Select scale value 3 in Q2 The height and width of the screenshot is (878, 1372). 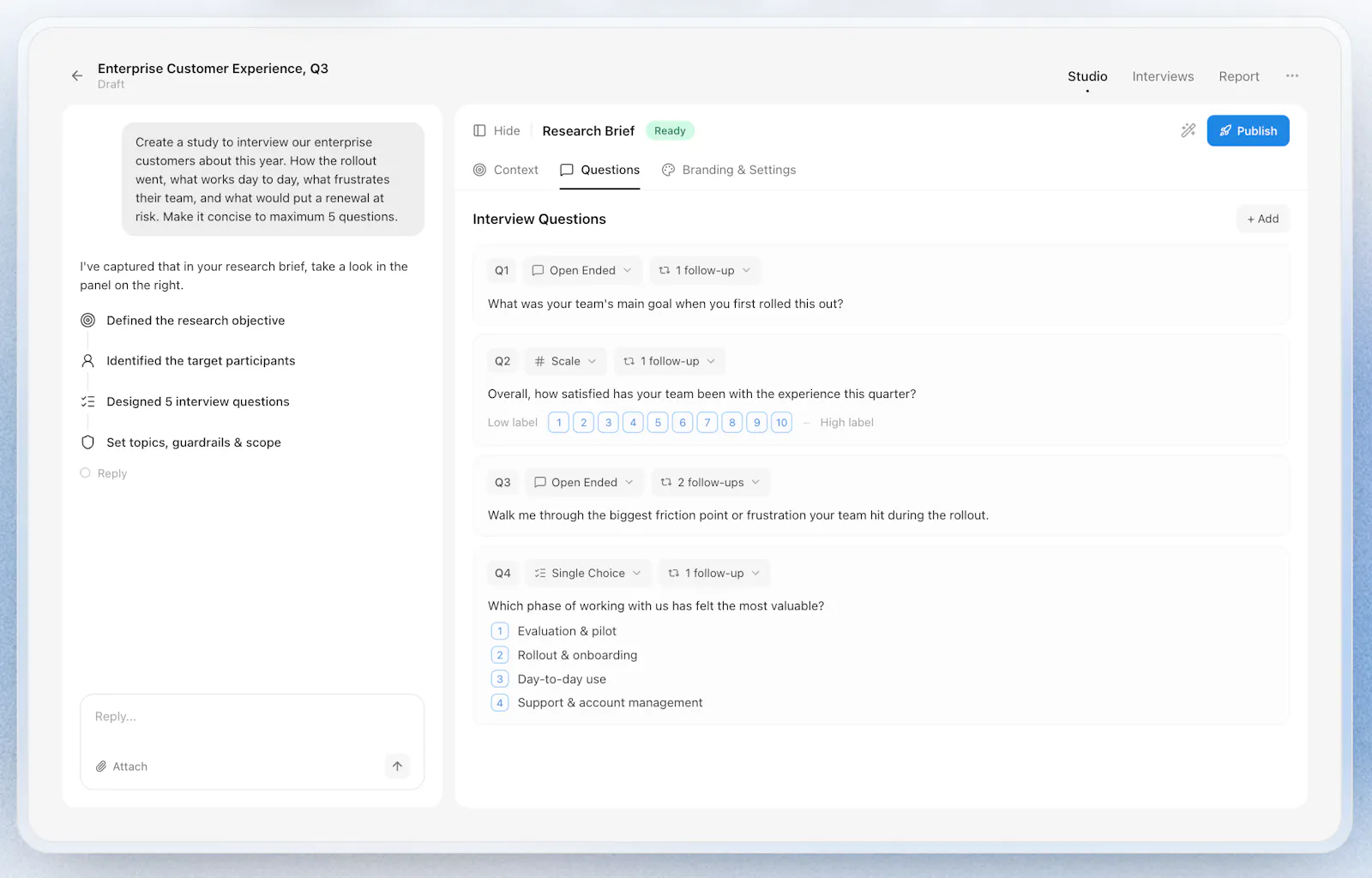608,423
